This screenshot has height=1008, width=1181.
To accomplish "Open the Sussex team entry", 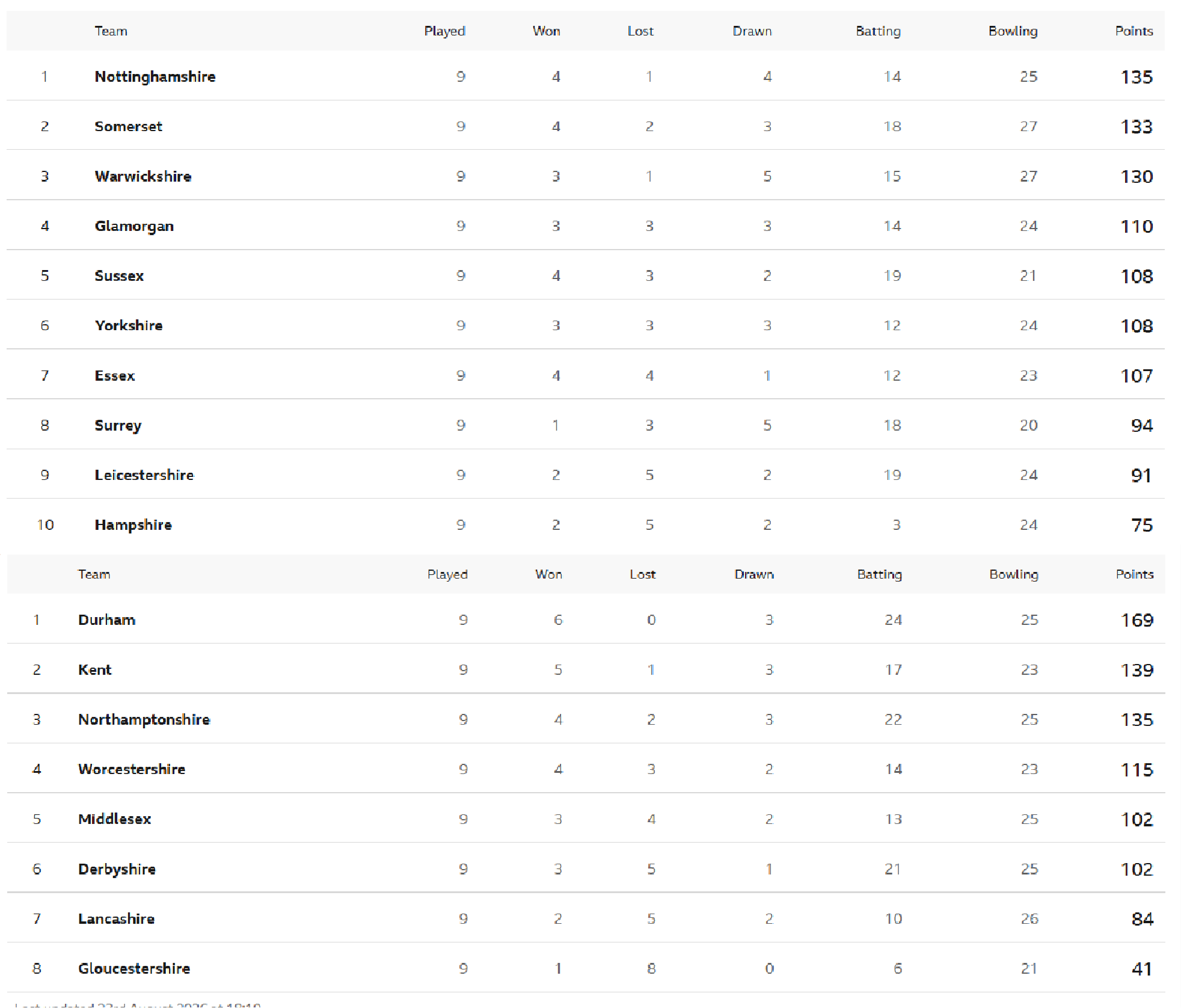I will click(119, 276).
